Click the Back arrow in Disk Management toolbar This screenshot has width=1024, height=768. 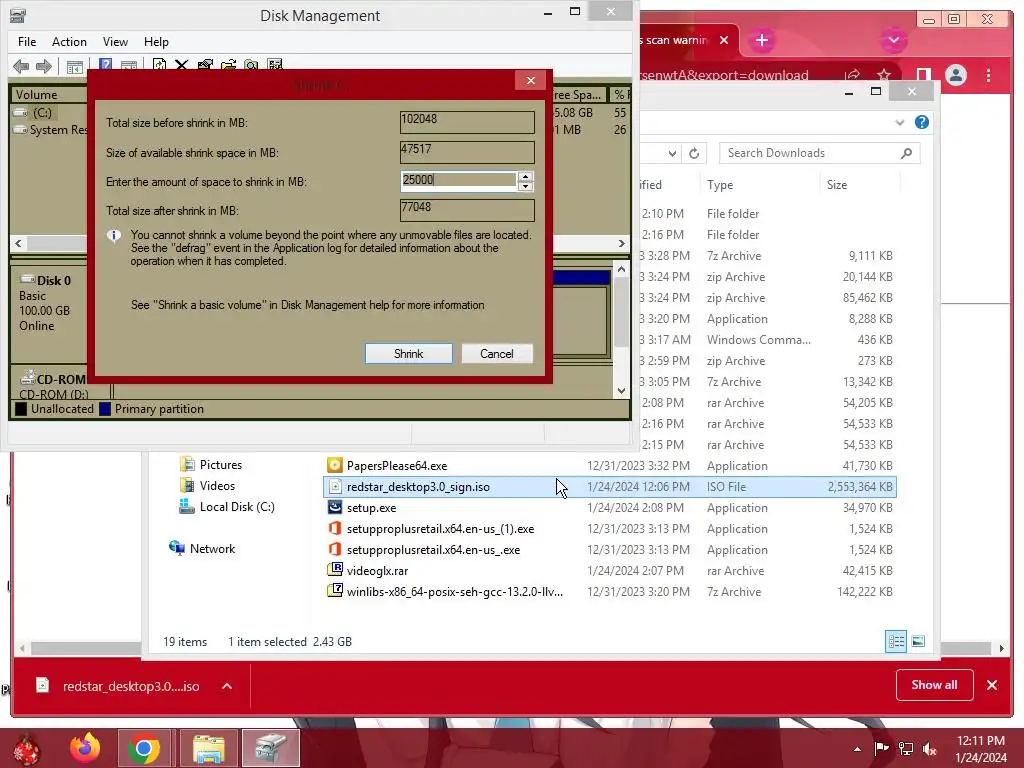click(21, 66)
